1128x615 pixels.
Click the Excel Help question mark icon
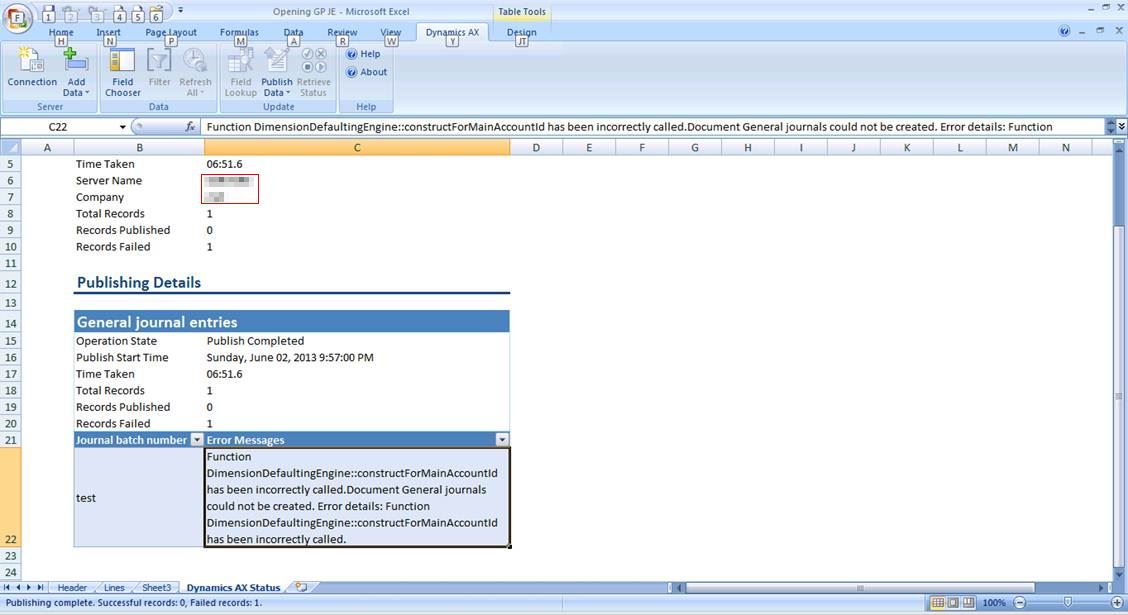click(1064, 31)
